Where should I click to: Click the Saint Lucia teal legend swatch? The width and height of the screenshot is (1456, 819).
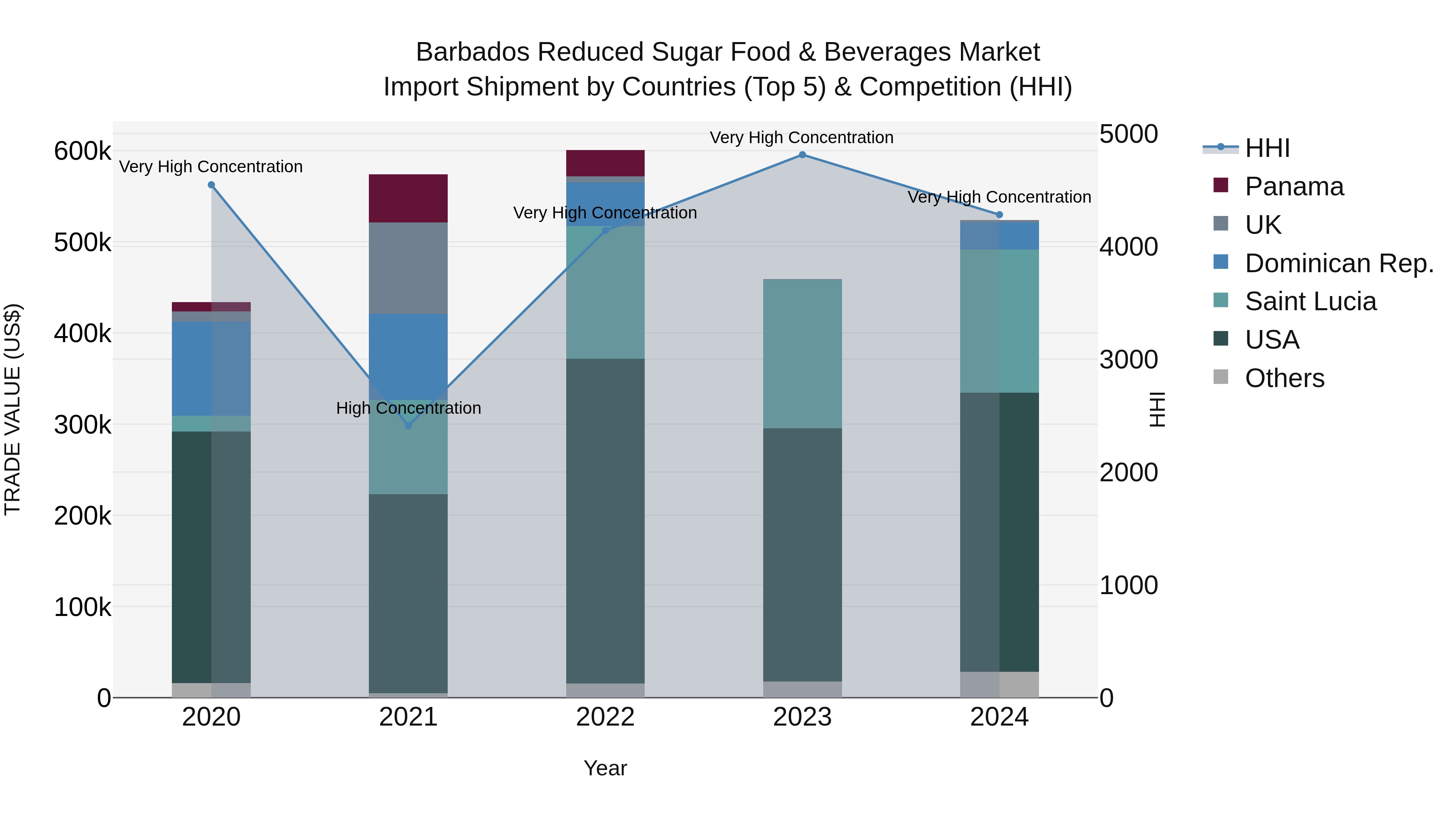1221,300
